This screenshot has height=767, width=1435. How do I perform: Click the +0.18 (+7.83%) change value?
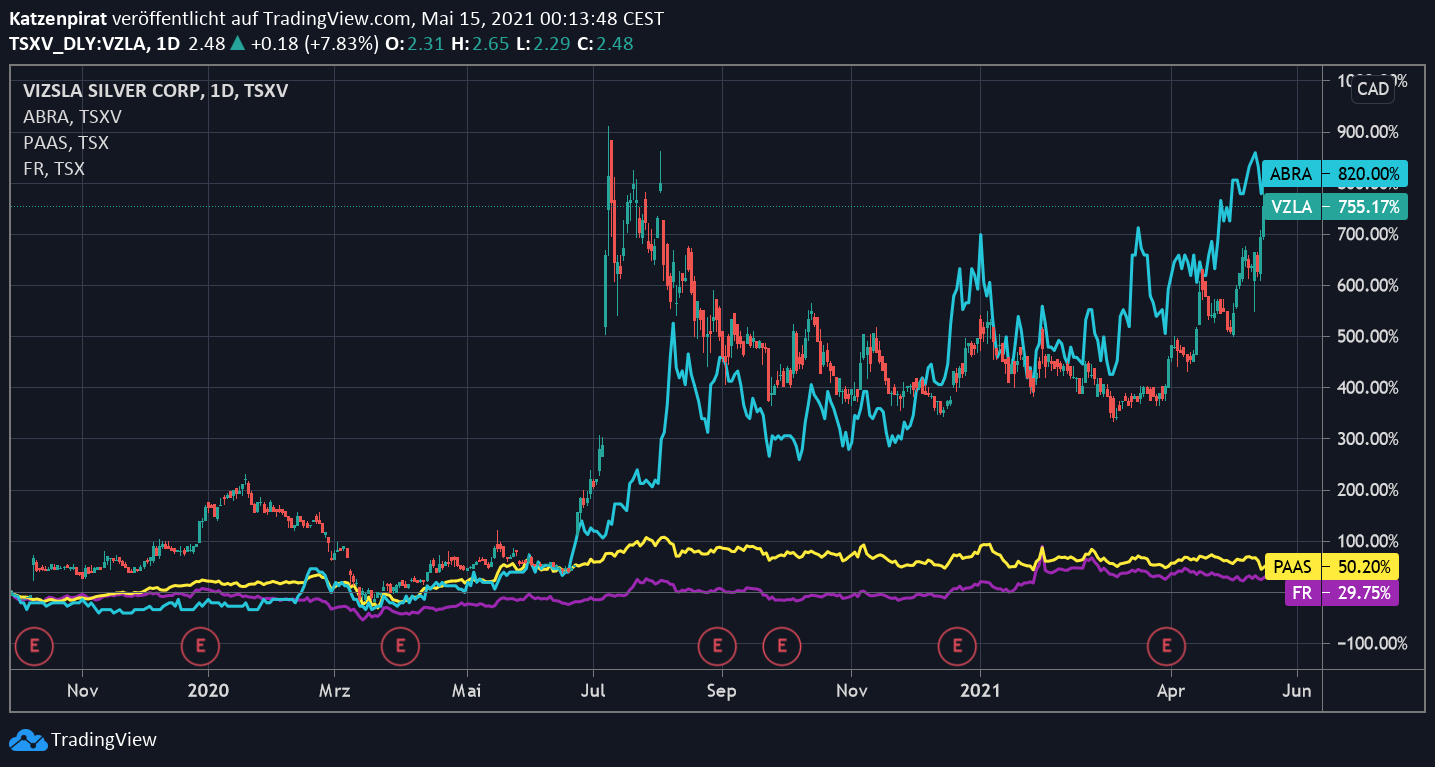(x=314, y=44)
